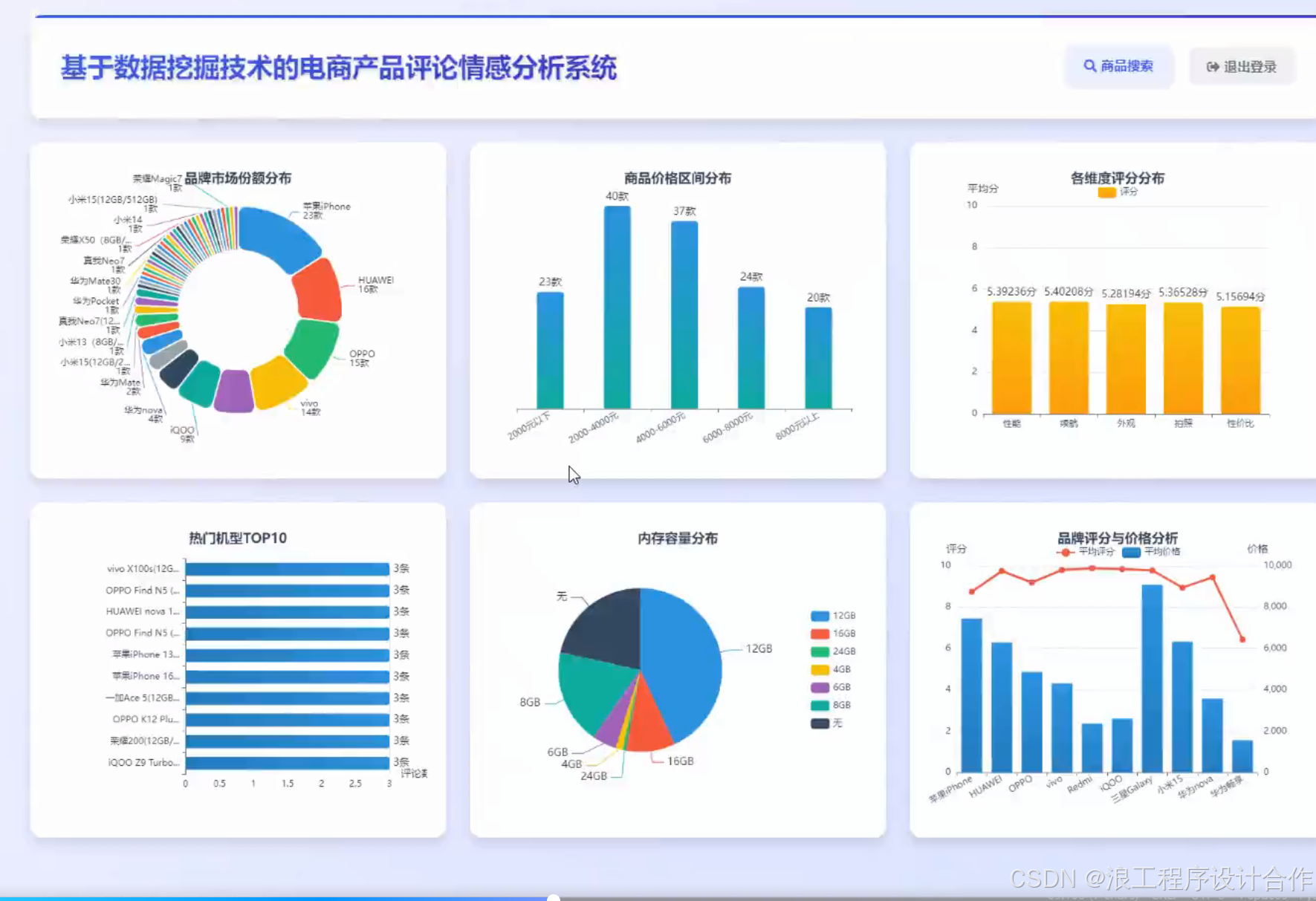Click the 商品搜索 search button

[1118, 67]
